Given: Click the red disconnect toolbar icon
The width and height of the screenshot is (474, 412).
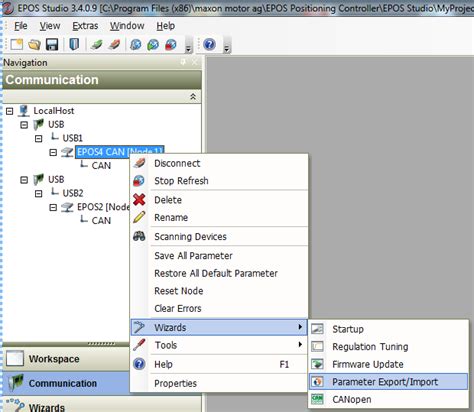Looking at the screenshot, I should pyautogui.click(x=114, y=44).
